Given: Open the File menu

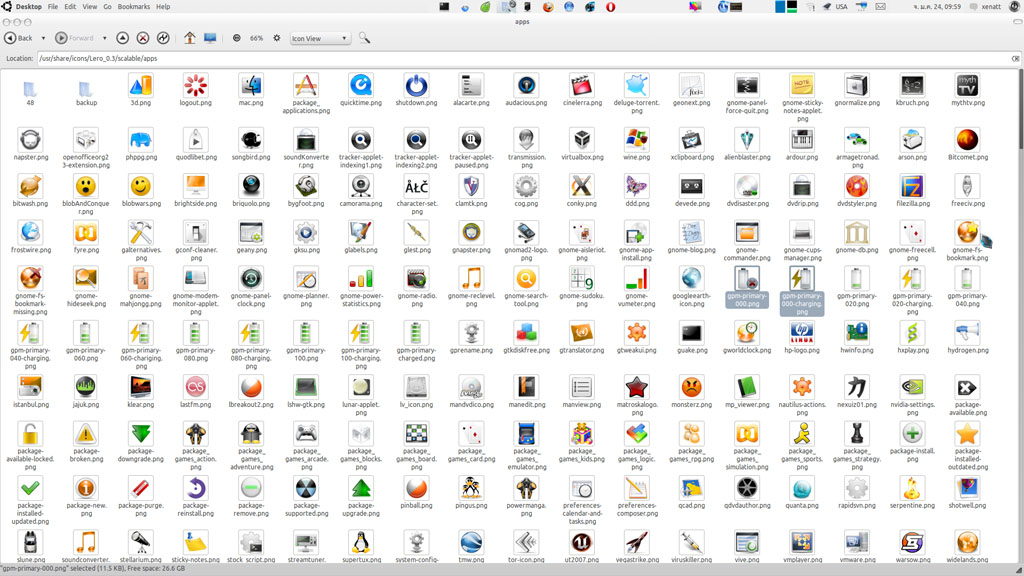Looking at the screenshot, I should click(53, 7).
